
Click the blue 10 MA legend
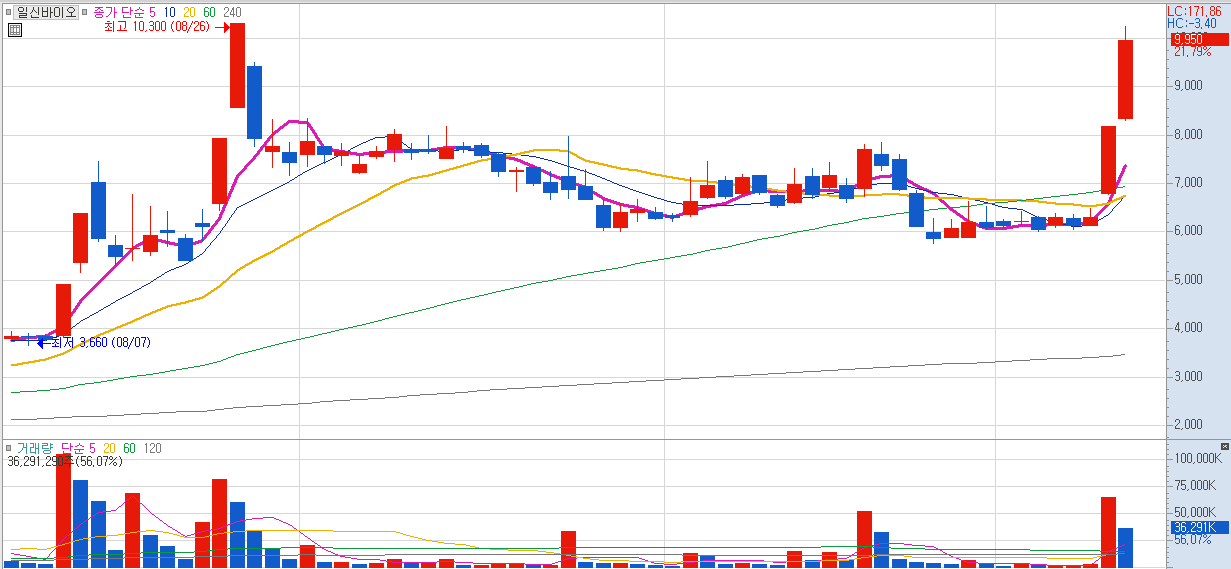pos(172,12)
